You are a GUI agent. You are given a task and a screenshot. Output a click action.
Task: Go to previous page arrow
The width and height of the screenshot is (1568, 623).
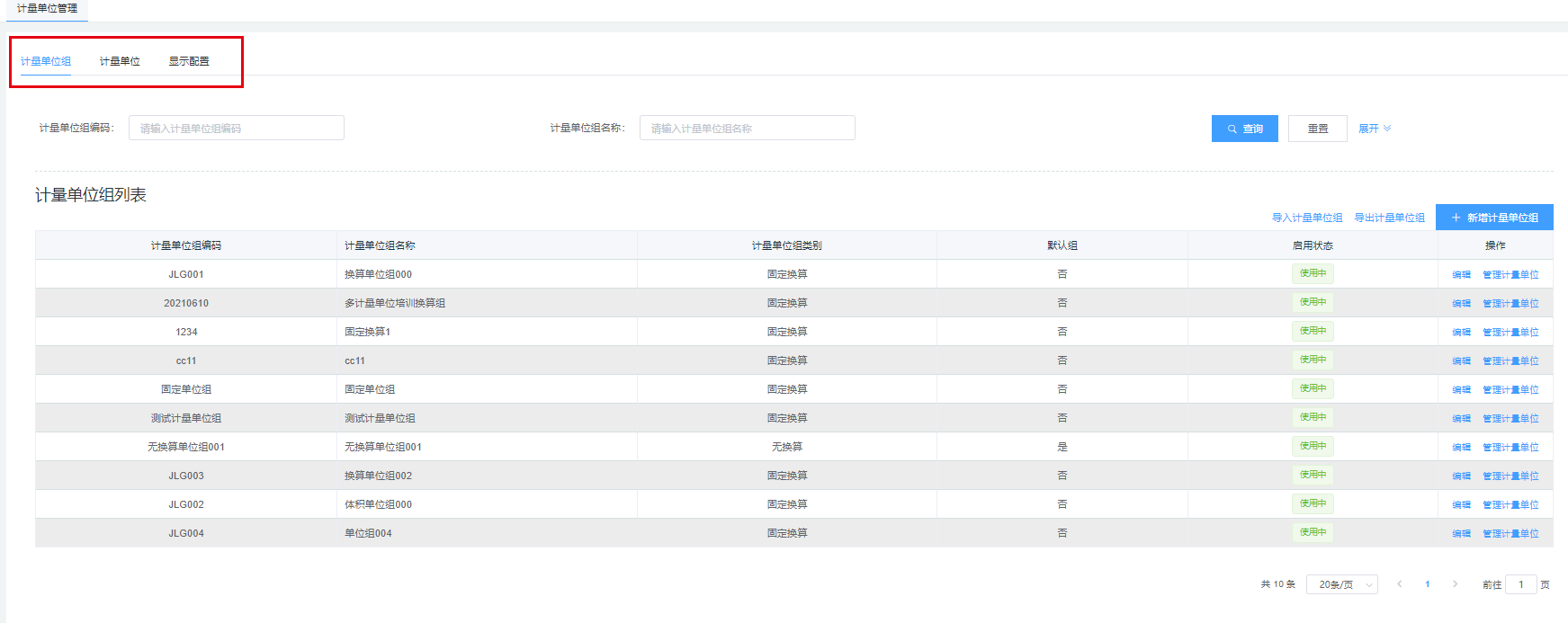pyautogui.click(x=1399, y=584)
